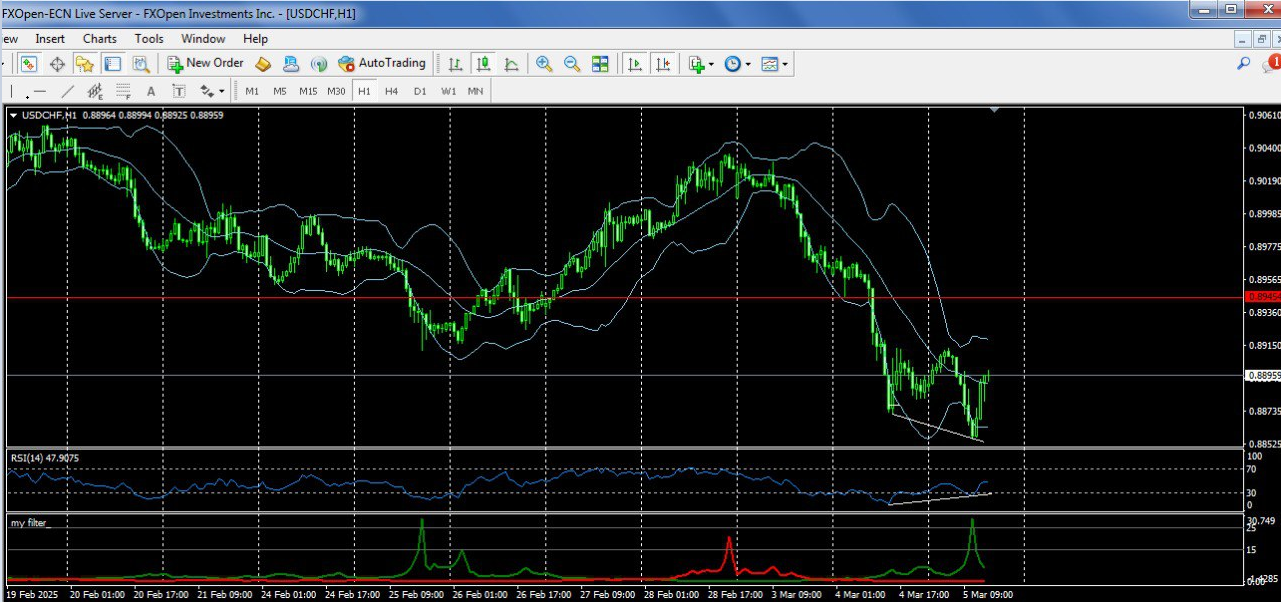Switch chart to candlesticks
The image size is (1281, 602).
click(x=483, y=64)
